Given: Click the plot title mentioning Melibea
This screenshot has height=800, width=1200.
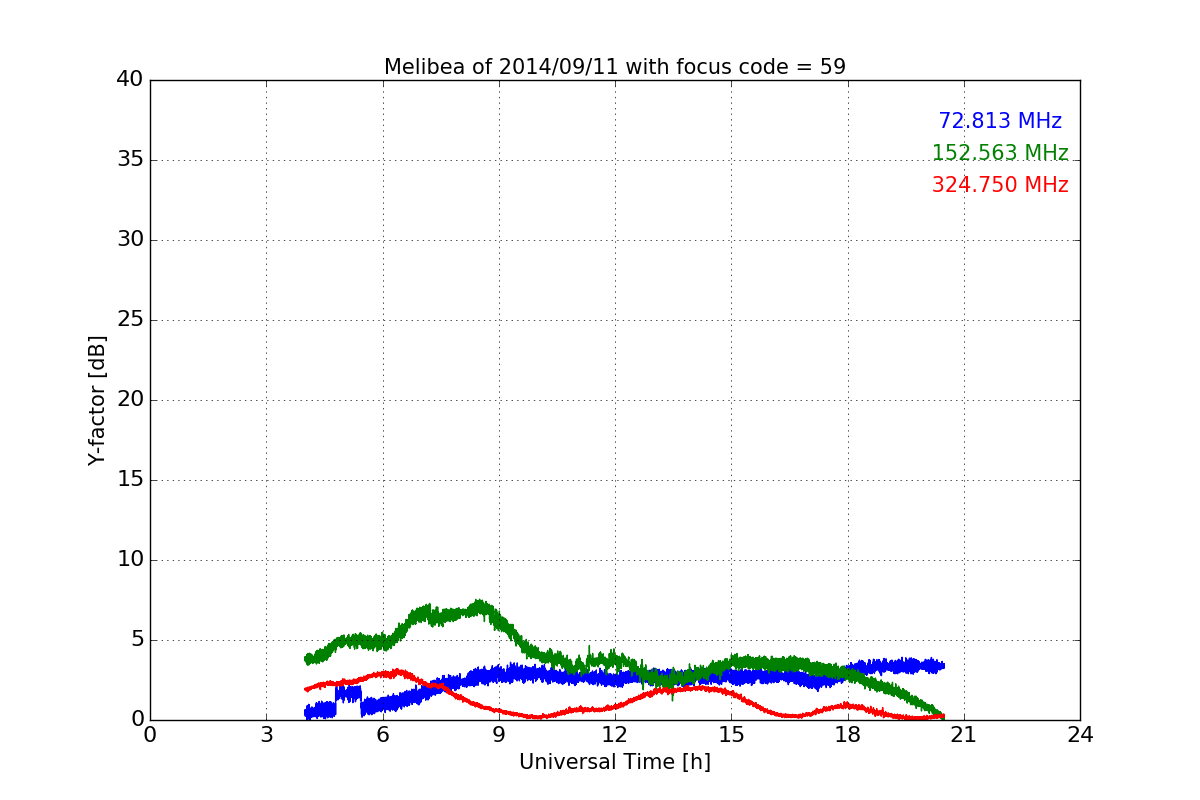Looking at the screenshot, I should click(615, 67).
